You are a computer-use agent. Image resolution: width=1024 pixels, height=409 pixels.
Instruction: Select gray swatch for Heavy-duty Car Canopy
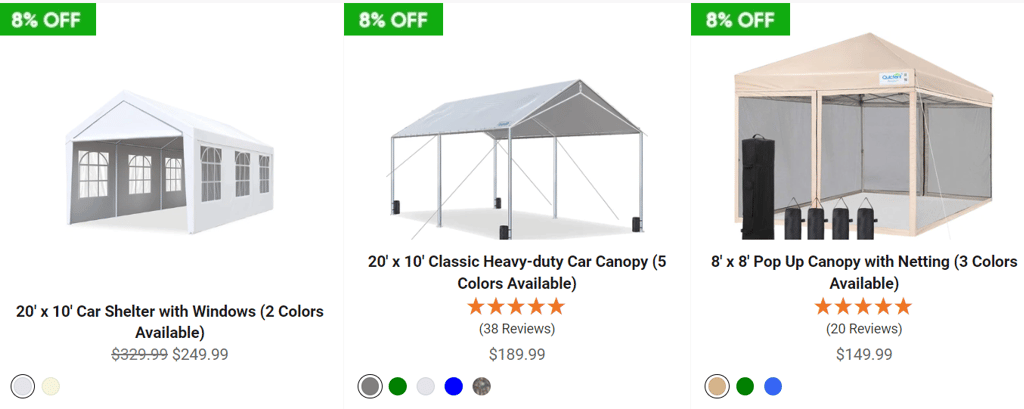click(x=370, y=386)
